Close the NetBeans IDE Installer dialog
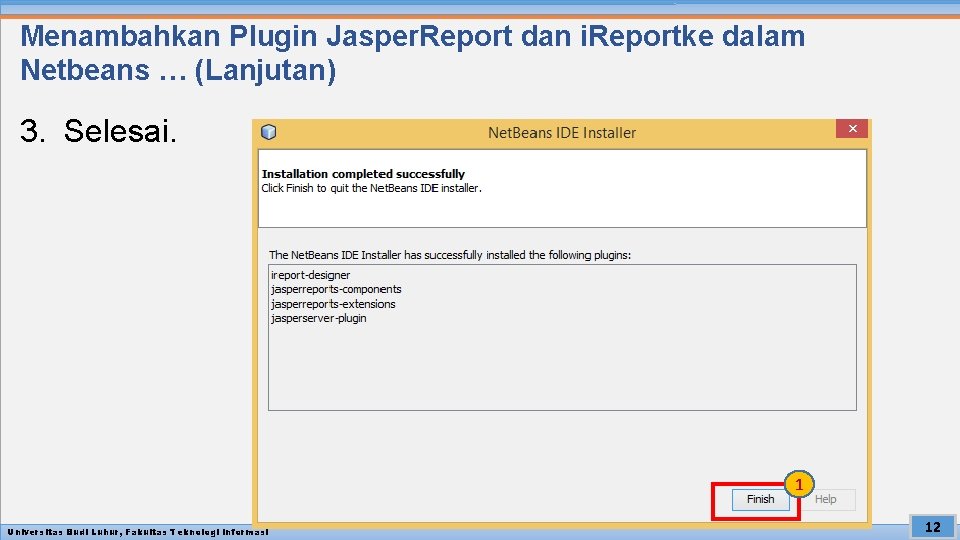The width and height of the screenshot is (960, 540). tap(852, 129)
